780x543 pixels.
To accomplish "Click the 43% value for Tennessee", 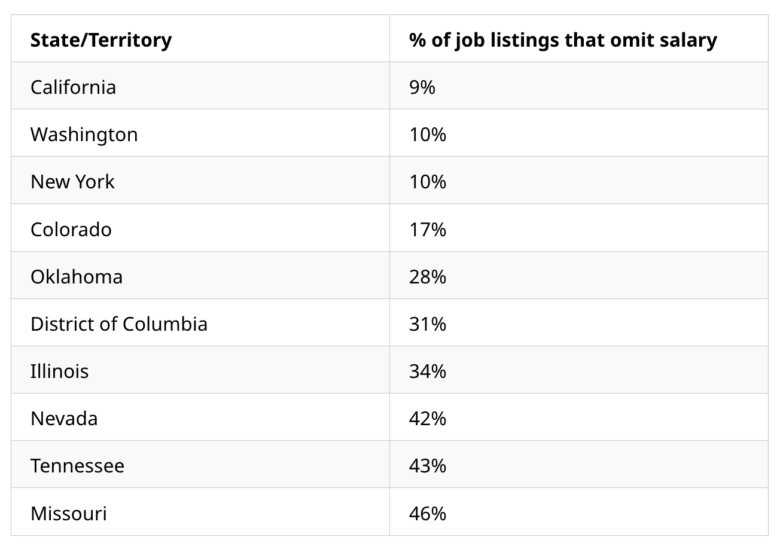I will pyautogui.click(x=427, y=466).
